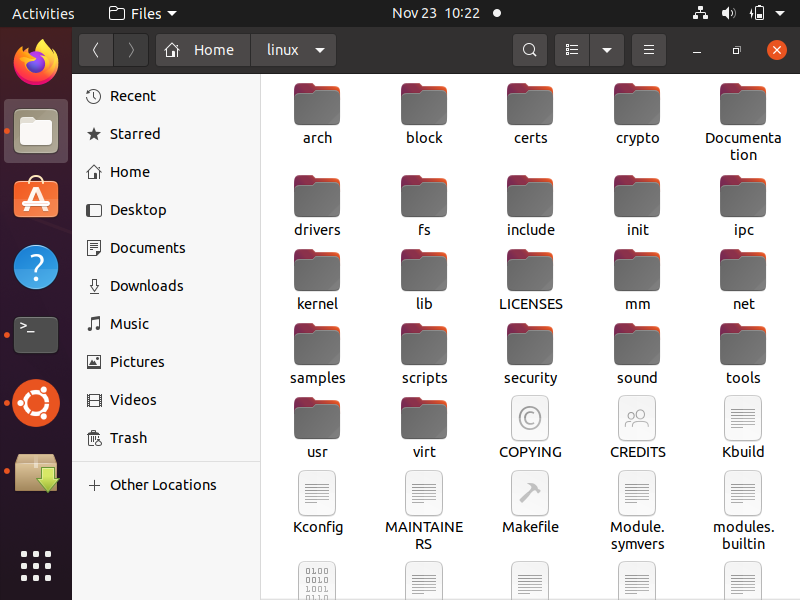Image resolution: width=800 pixels, height=600 pixels.
Task: Click Activities in the top bar
Action: 43,14
